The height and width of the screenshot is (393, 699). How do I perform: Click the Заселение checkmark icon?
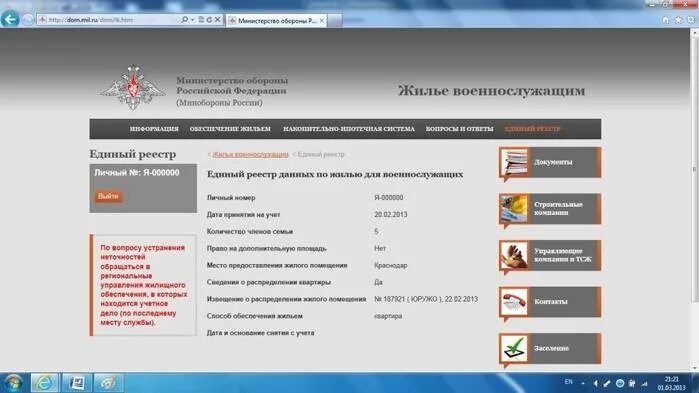514,348
